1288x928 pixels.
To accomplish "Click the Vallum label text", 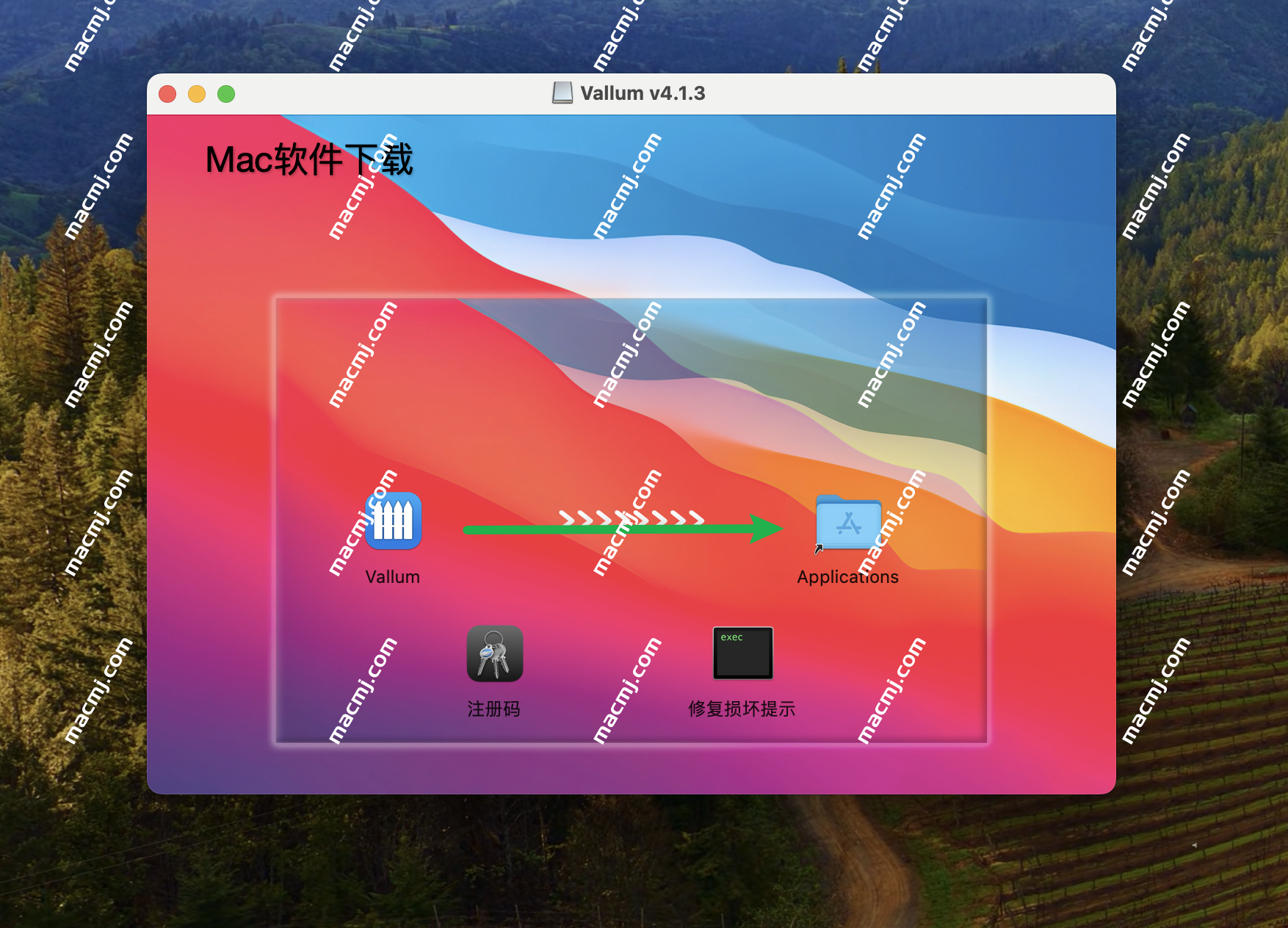I will pos(393,577).
